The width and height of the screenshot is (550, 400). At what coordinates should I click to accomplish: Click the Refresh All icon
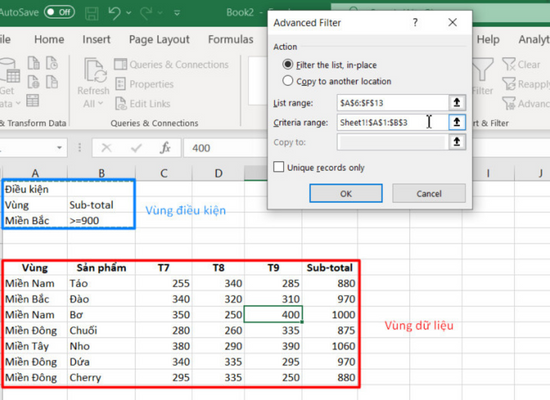94,71
